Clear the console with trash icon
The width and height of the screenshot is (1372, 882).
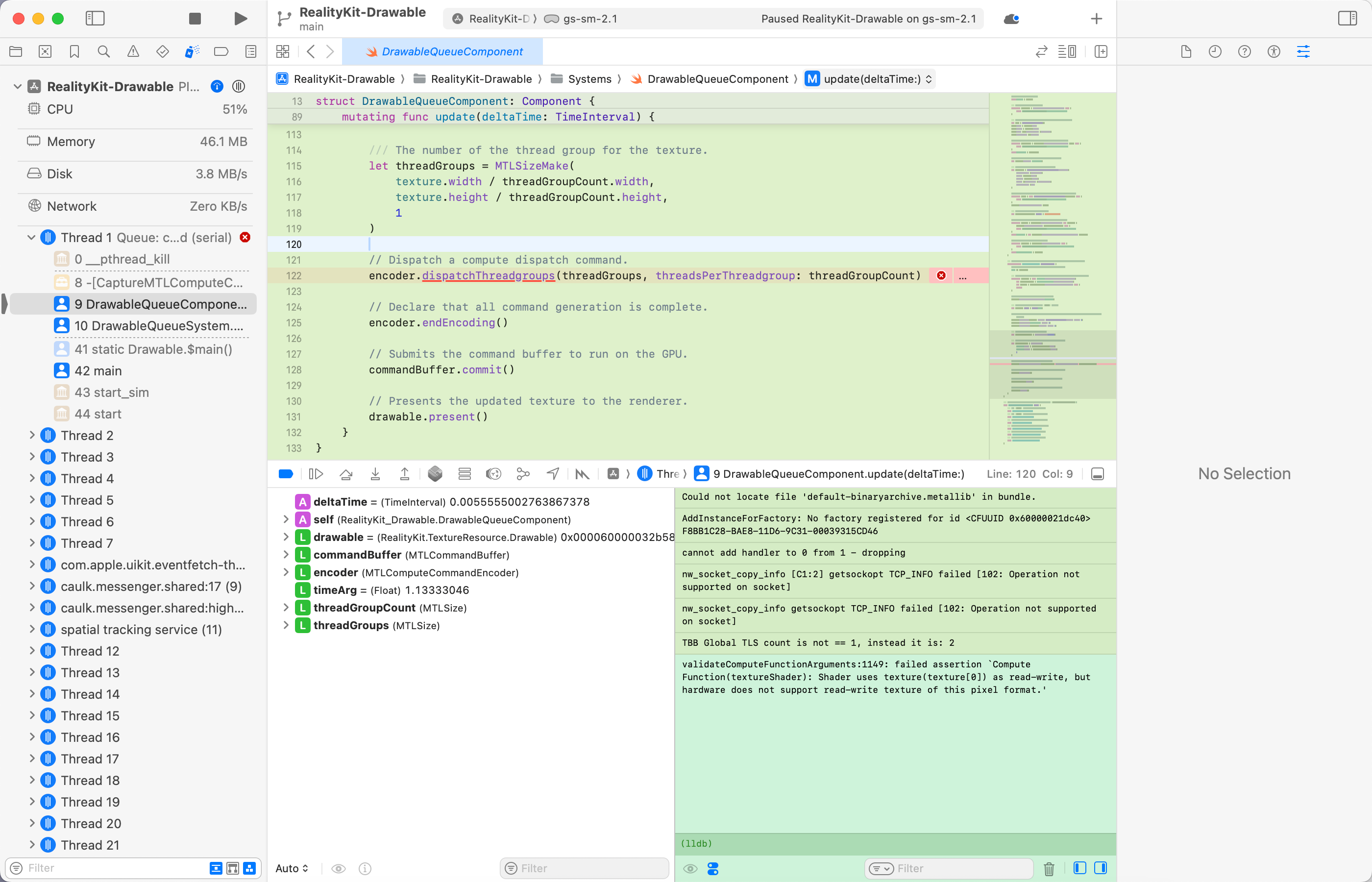click(1049, 868)
